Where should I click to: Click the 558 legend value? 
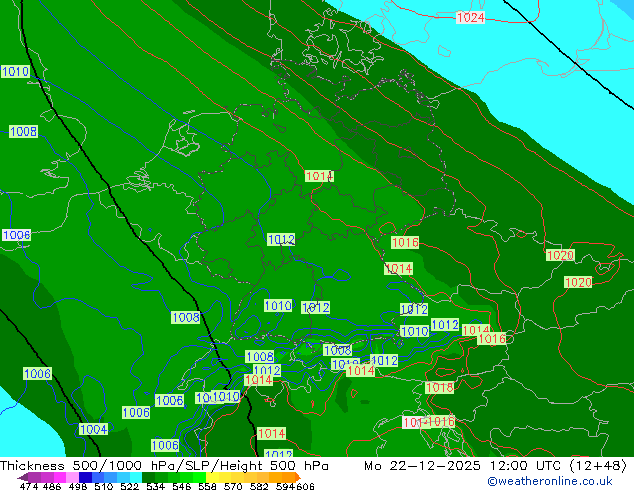[x=207, y=486]
